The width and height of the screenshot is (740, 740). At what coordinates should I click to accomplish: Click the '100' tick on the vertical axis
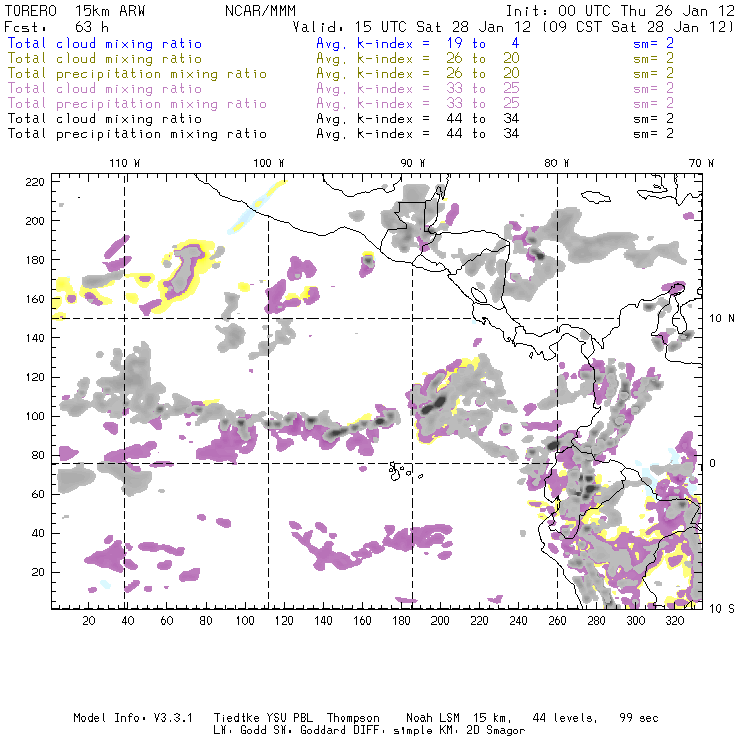[x=35, y=416]
